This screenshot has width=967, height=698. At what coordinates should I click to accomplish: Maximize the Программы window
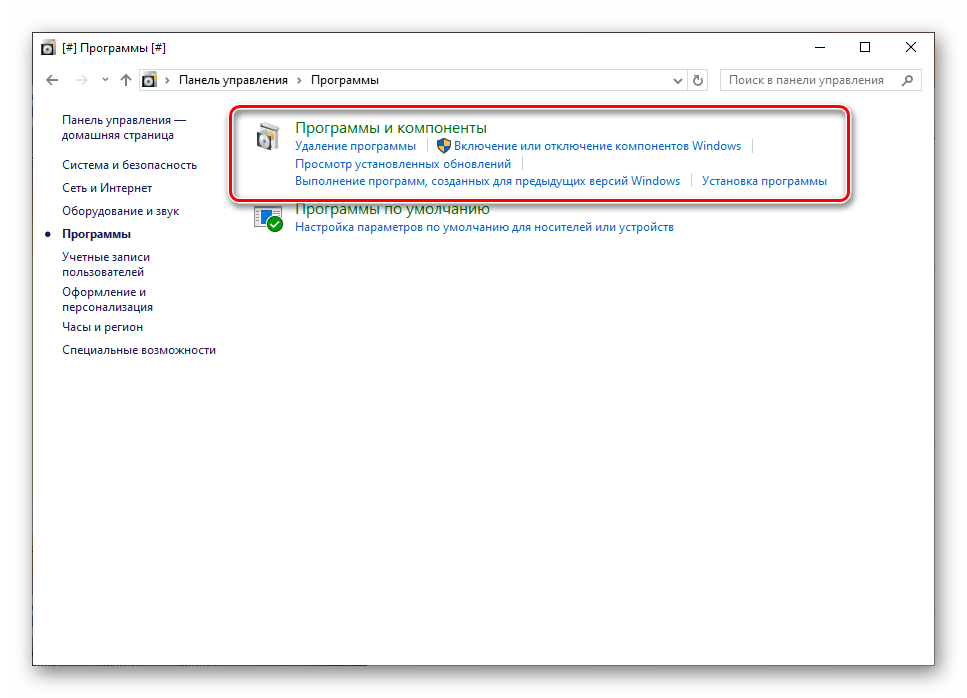pos(865,47)
